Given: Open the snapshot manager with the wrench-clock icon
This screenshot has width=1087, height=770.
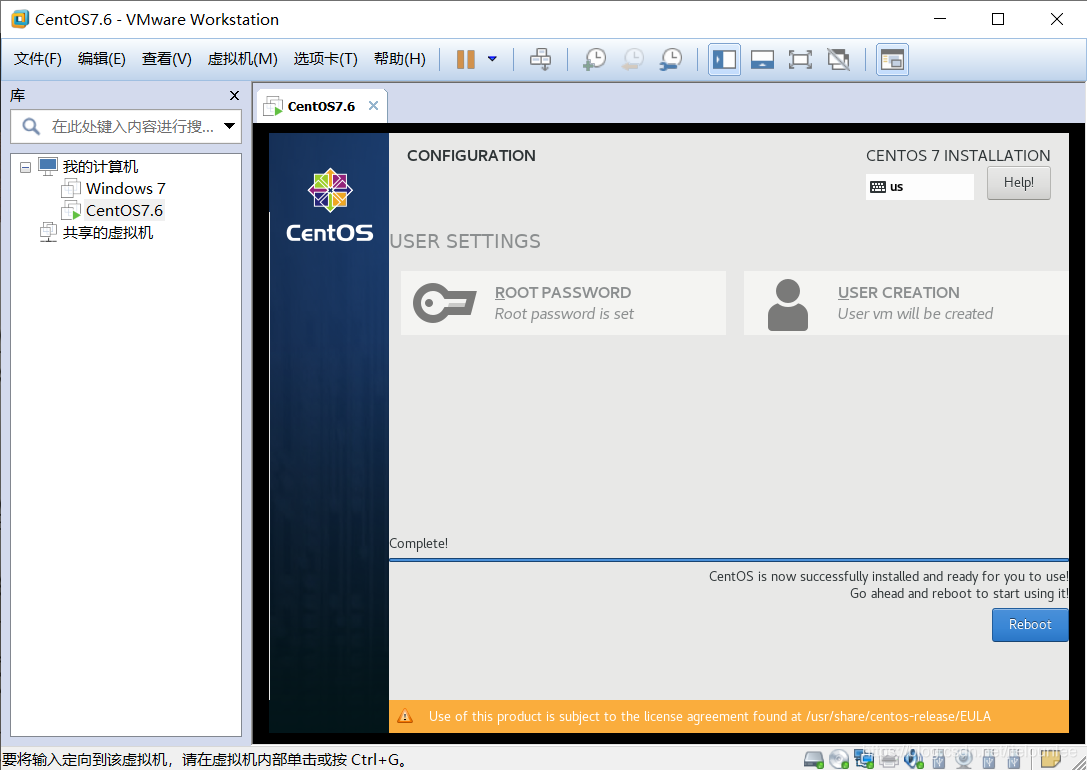Looking at the screenshot, I should [x=670, y=59].
